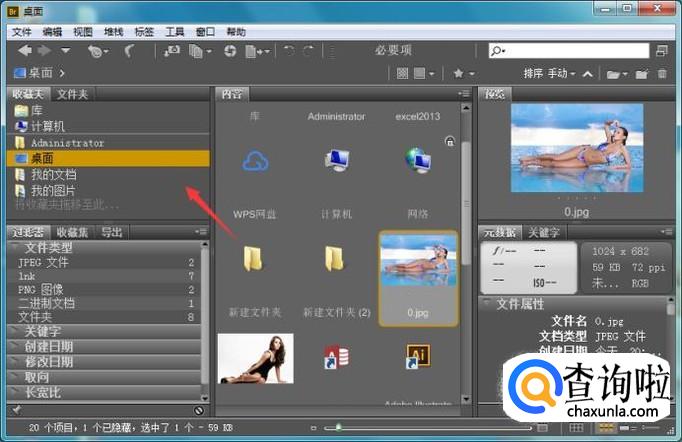Click the Go back arrow icon

[x=24, y=50]
